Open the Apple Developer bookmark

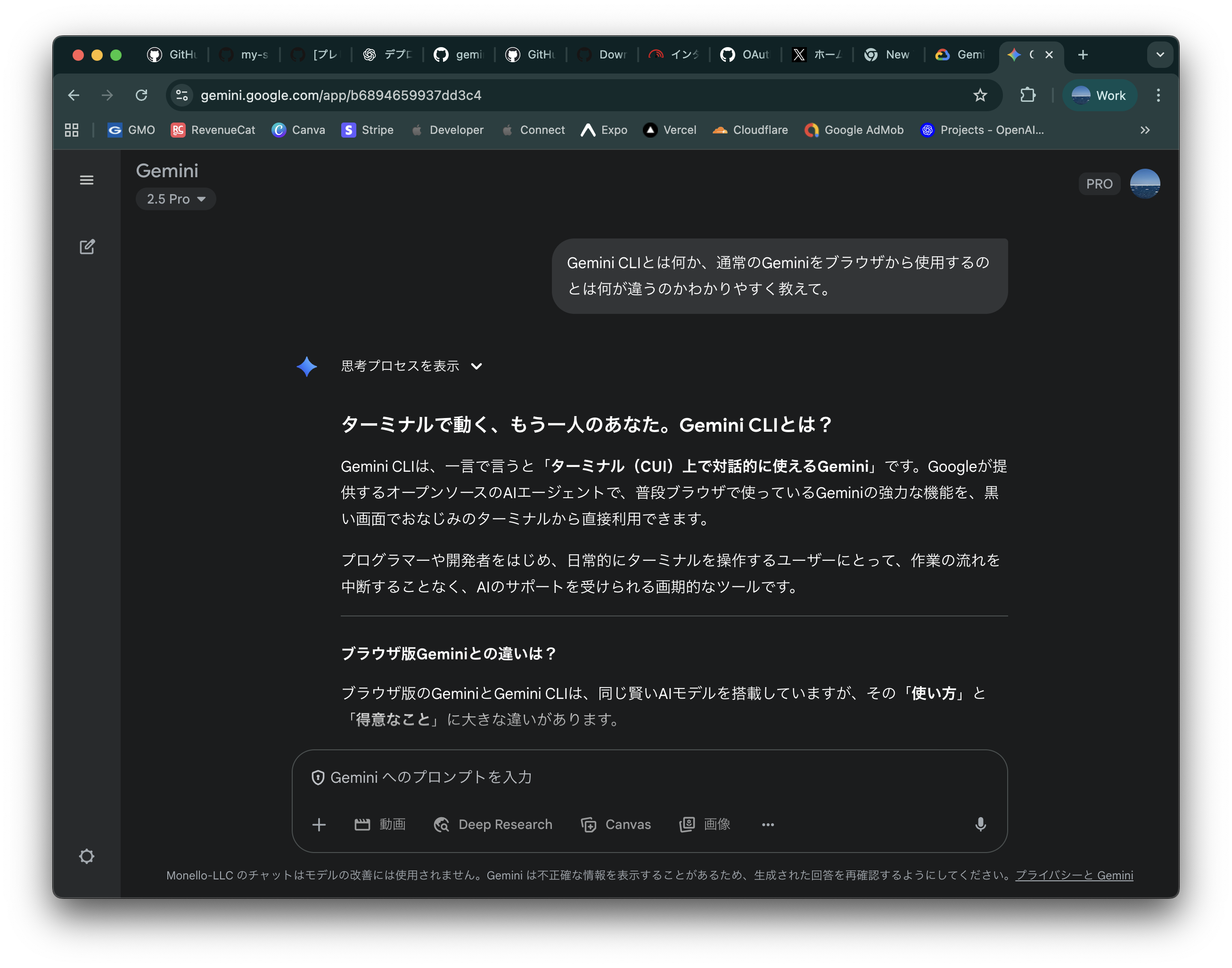pyautogui.click(x=447, y=130)
